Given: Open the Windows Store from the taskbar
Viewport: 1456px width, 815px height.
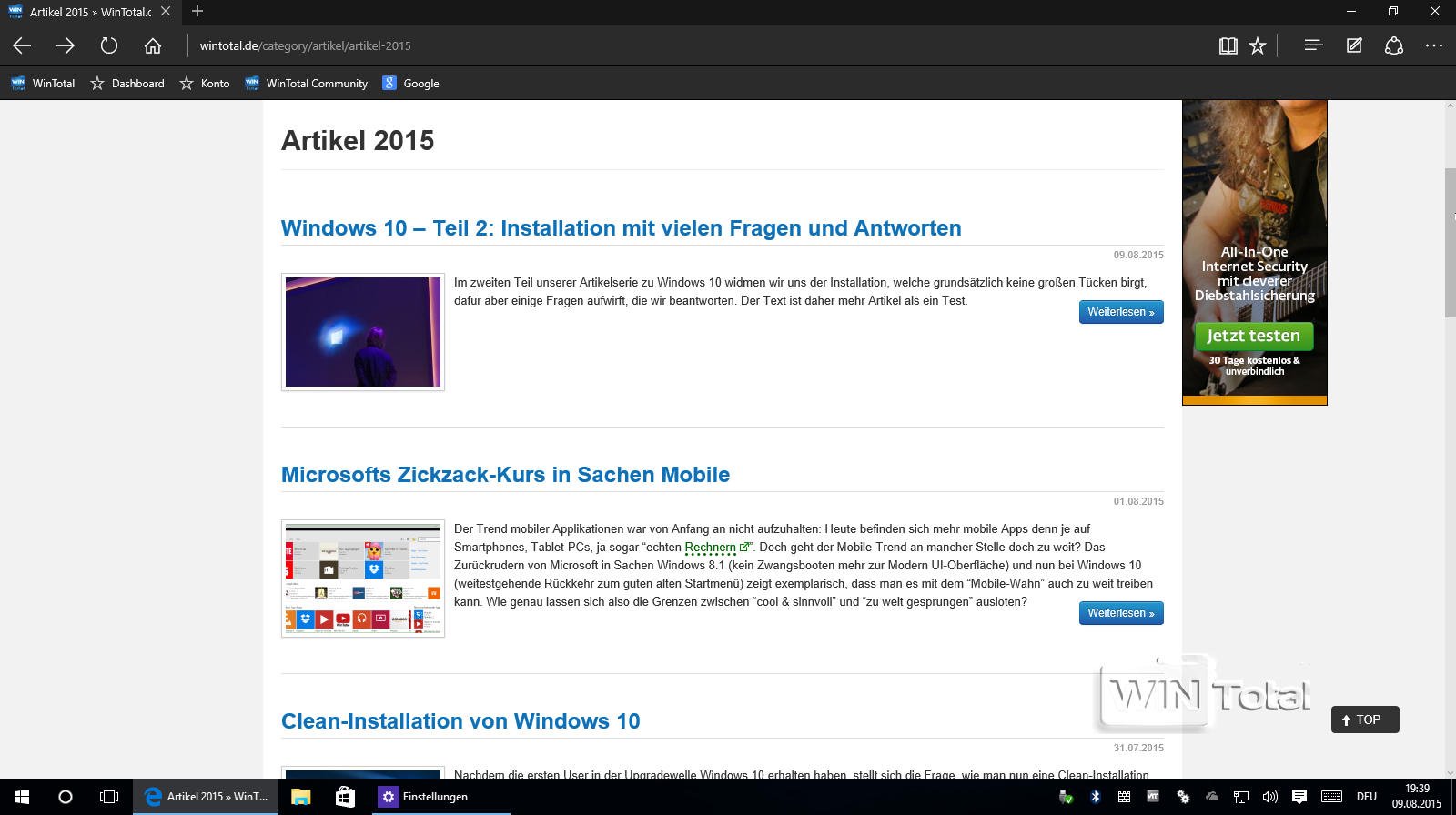Looking at the screenshot, I should (345, 797).
